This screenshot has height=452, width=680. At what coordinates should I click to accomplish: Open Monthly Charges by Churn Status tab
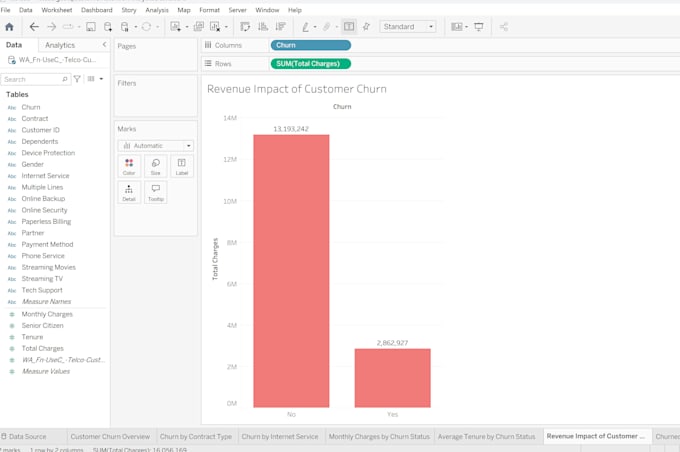pyautogui.click(x=379, y=436)
